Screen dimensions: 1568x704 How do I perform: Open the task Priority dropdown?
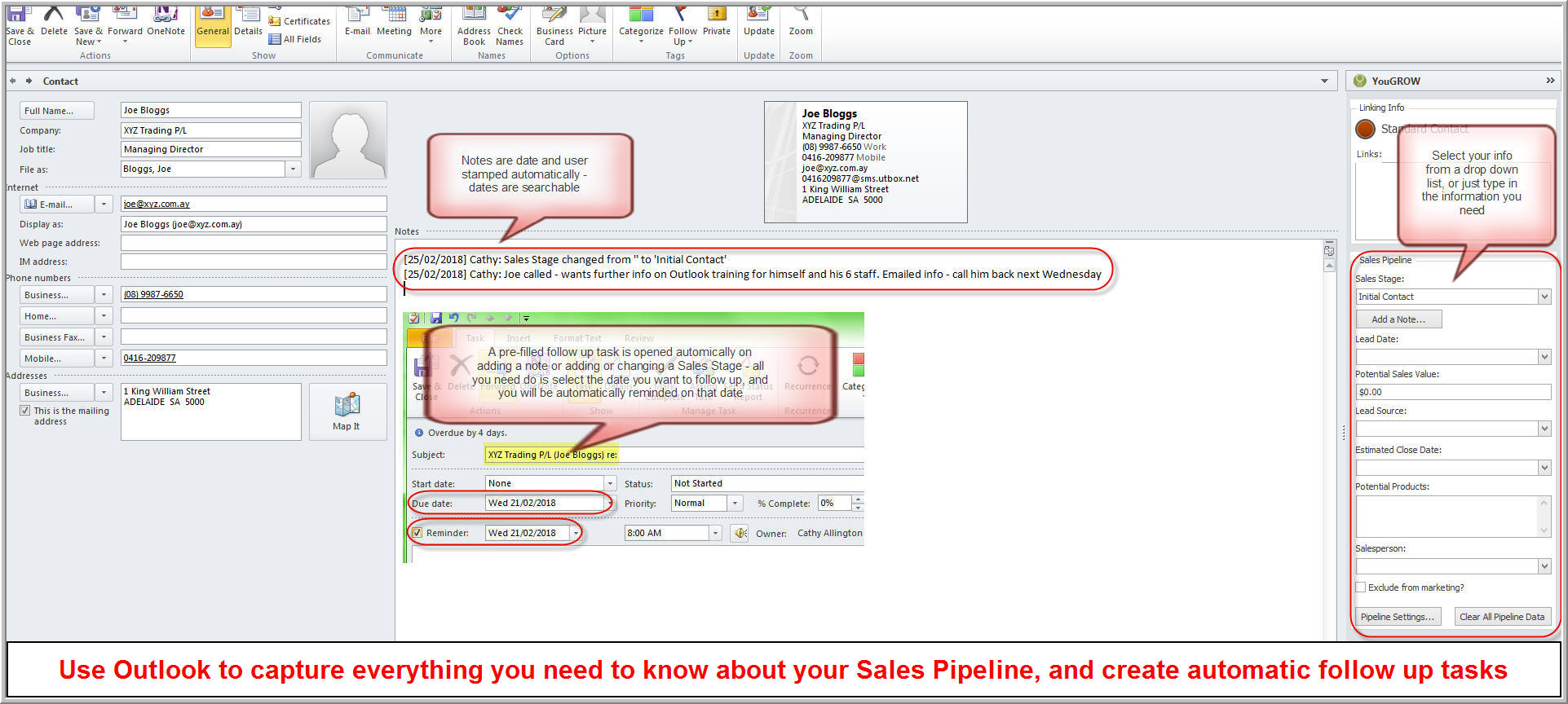pos(735,504)
